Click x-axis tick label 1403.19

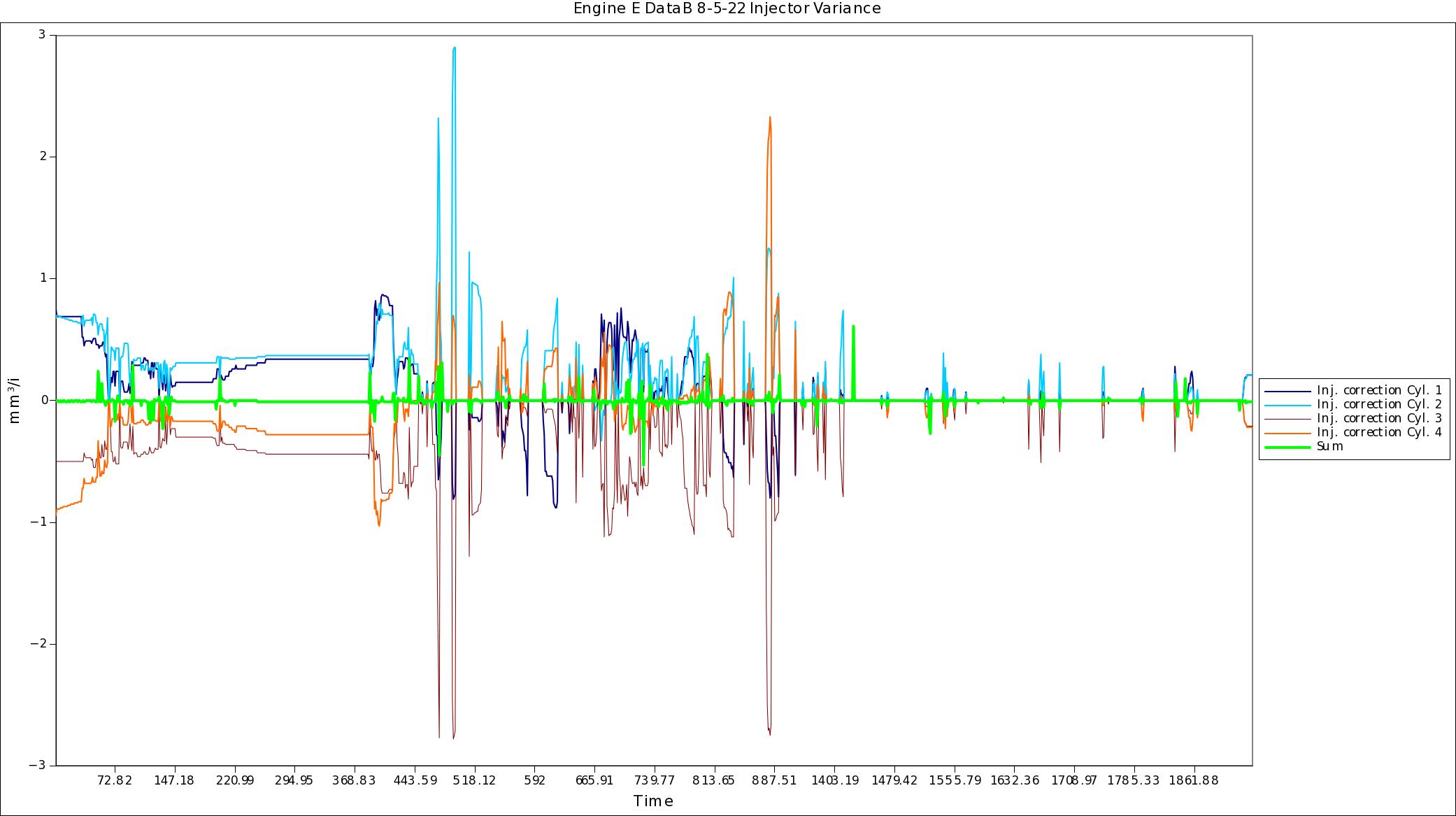834,780
